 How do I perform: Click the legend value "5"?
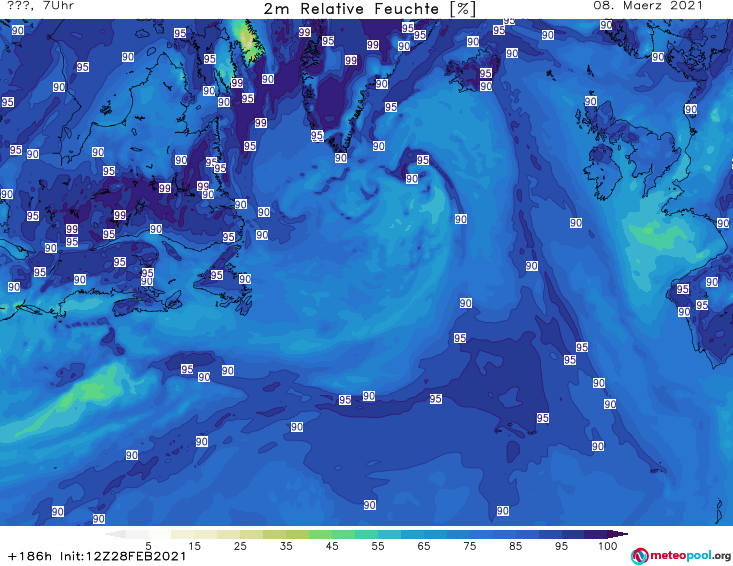pos(148,546)
